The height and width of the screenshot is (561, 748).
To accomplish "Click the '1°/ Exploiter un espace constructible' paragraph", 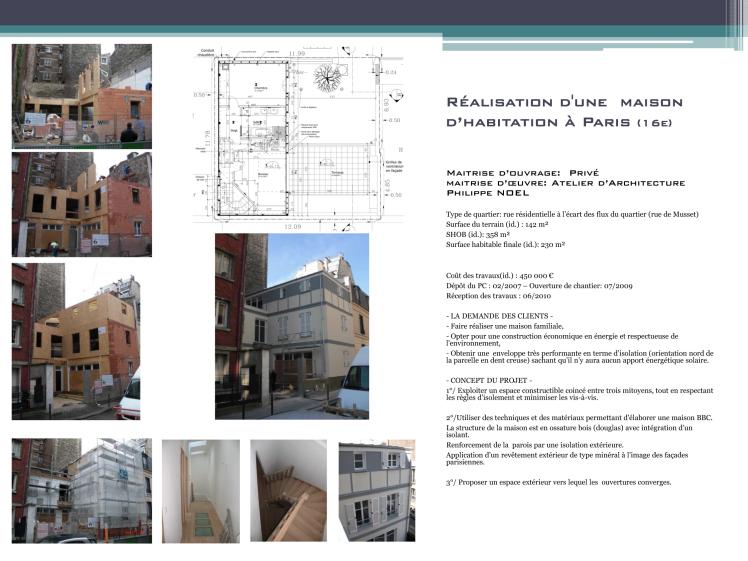I will [x=580, y=394].
